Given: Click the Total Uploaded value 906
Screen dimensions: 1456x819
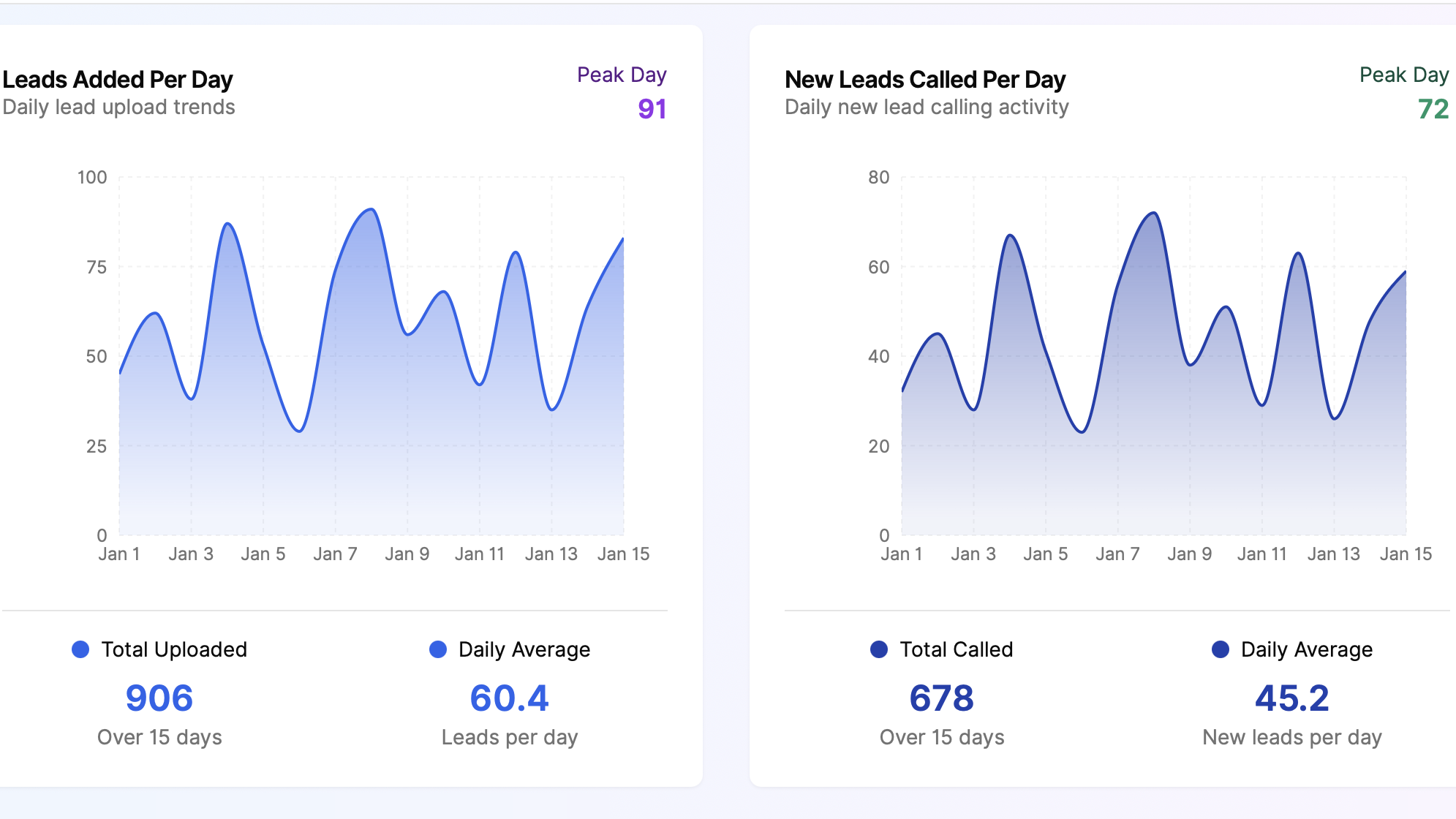Looking at the screenshot, I should coord(159,698).
